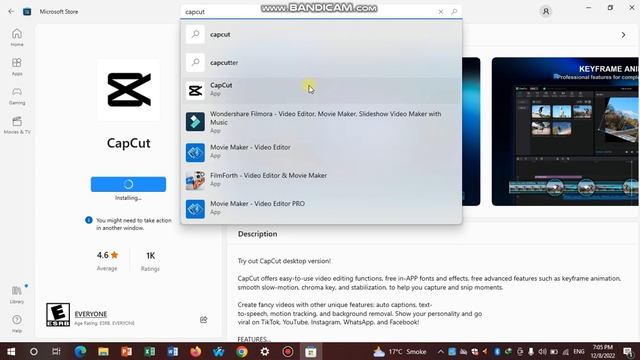640x360 pixels.
Task: Open Gaming section in sidebar
Action: (x=17, y=96)
